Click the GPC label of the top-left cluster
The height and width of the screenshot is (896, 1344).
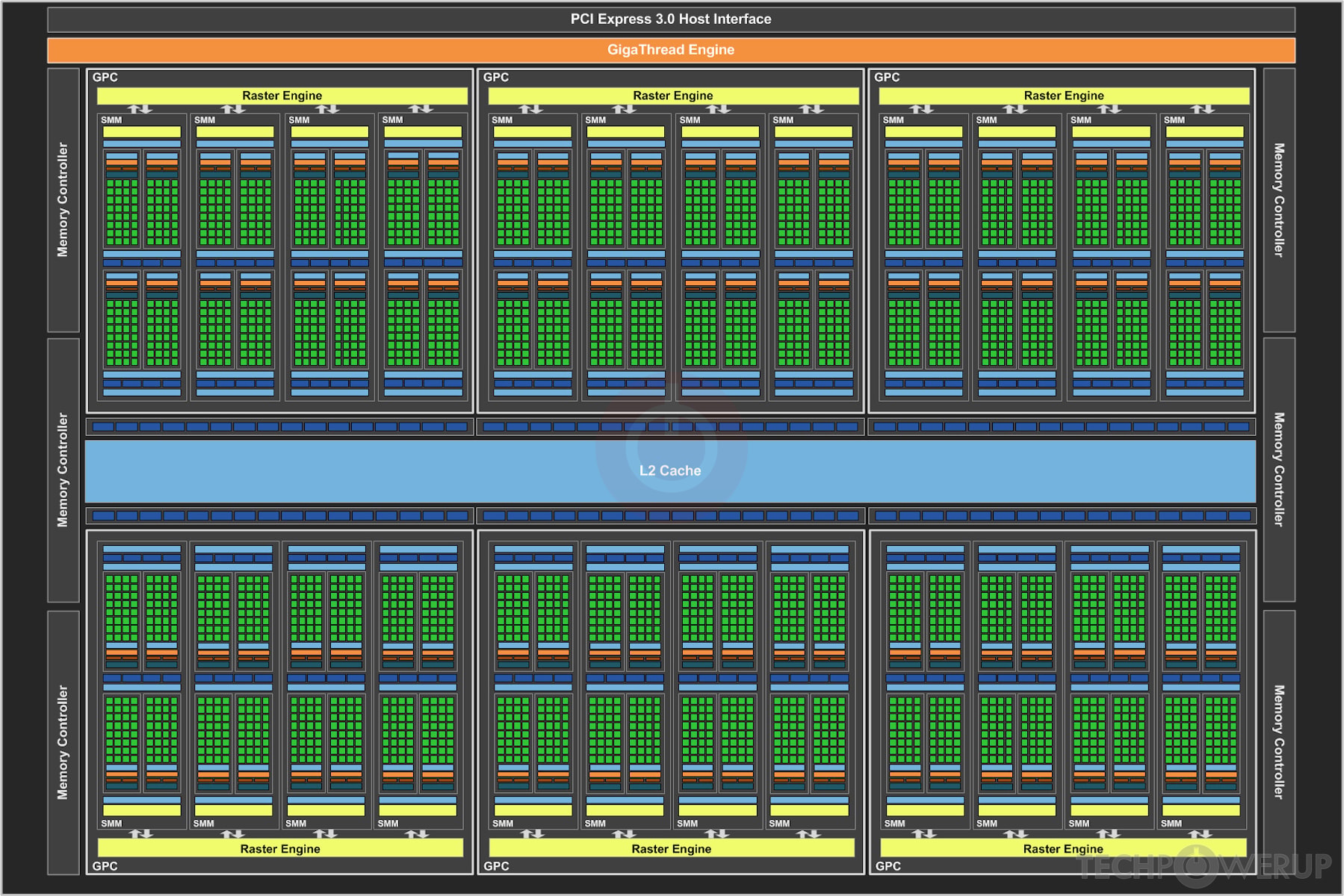pos(105,77)
